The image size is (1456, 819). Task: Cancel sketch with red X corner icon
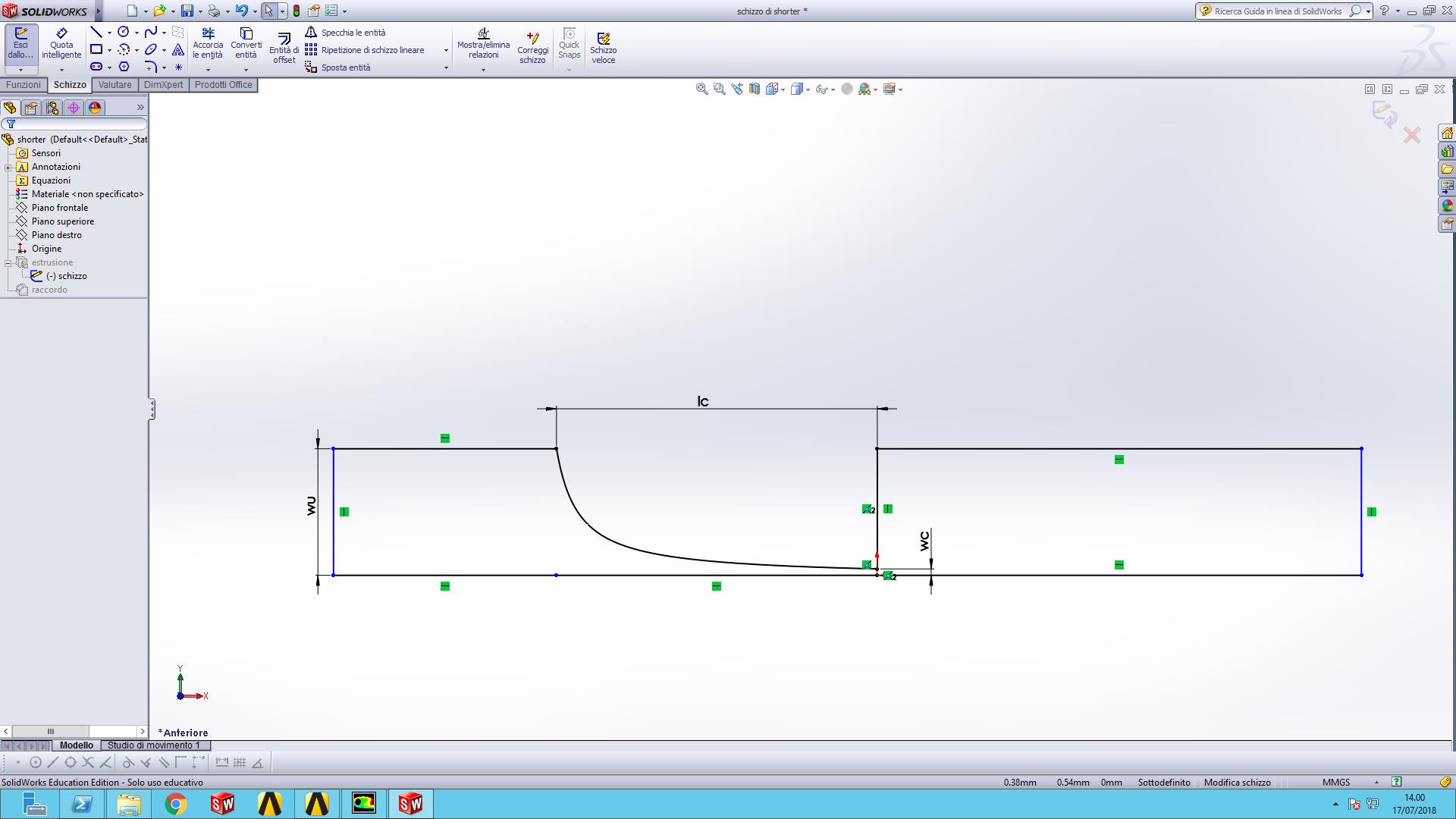[x=1412, y=136]
